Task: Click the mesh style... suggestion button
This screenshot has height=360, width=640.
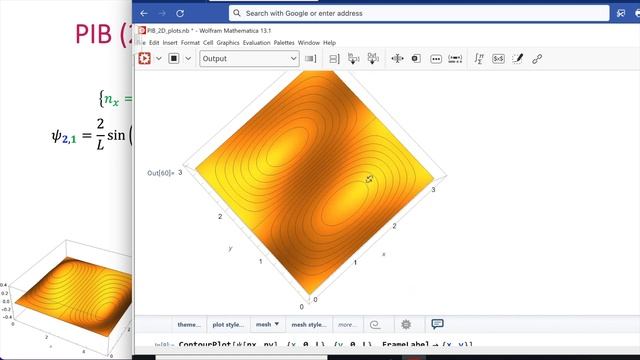Action: click(x=309, y=324)
